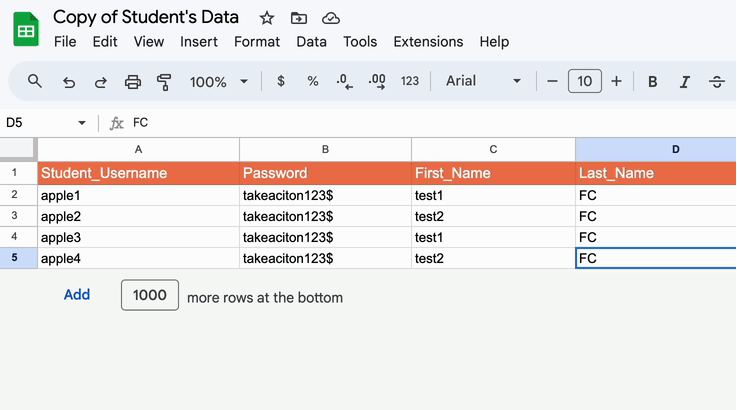Toggle italic formatting

click(x=684, y=82)
